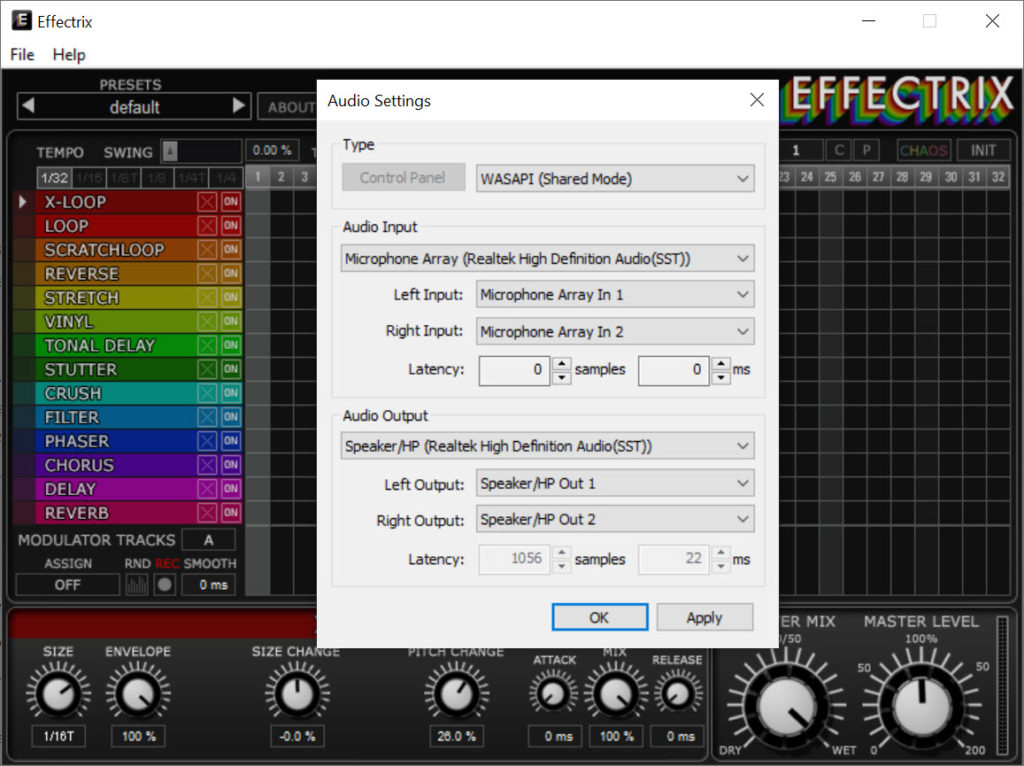Click the Control Panel button
The height and width of the screenshot is (766, 1024).
coord(403,178)
